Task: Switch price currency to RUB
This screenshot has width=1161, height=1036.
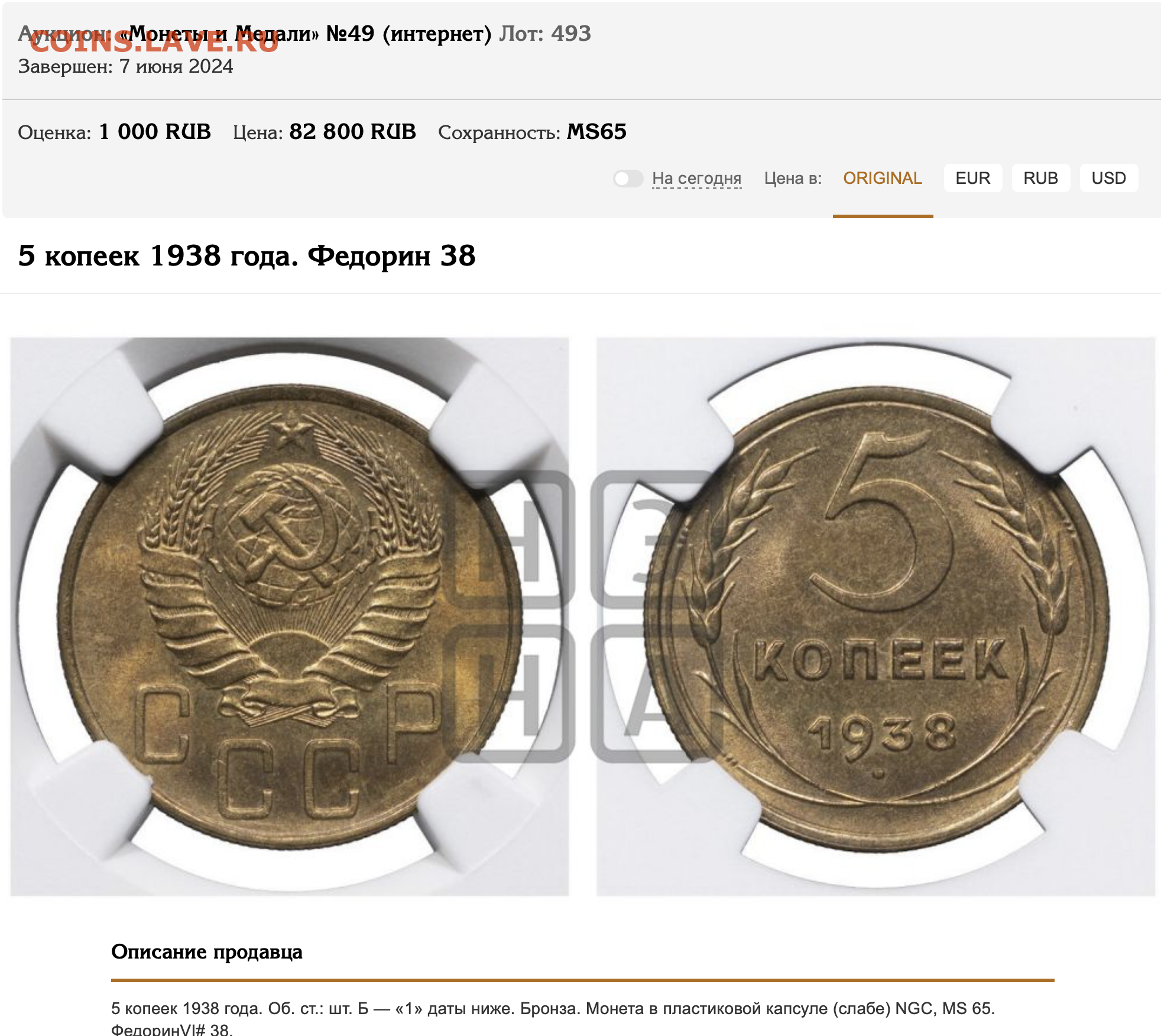Action: click(x=1040, y=178)
